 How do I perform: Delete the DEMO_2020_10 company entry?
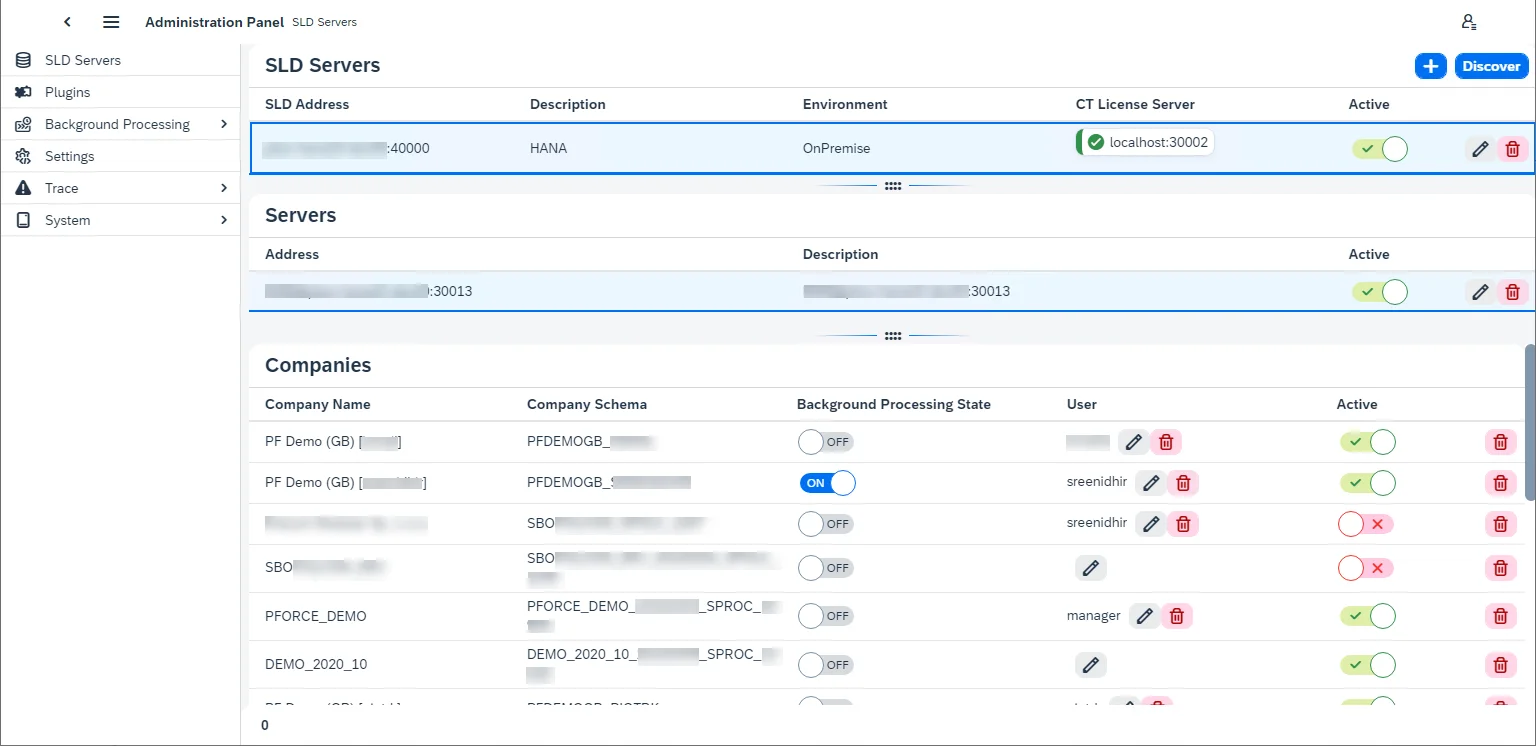pyautogui.click(x=1500, y=664)
